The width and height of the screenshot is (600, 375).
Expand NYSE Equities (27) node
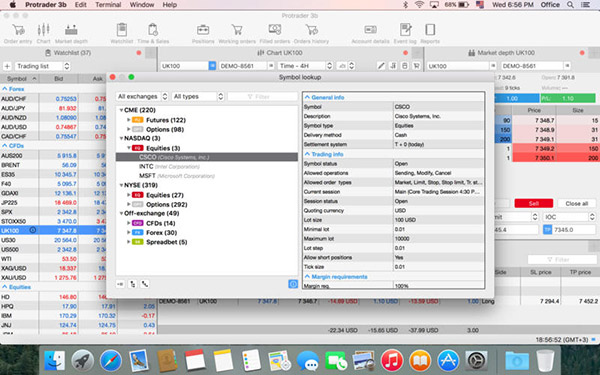click(129, 195)
